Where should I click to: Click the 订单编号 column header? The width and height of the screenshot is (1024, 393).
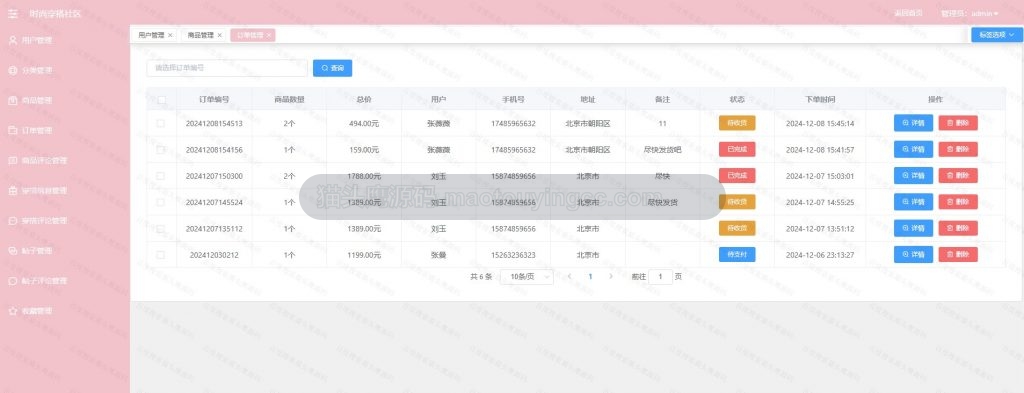click(214, 100)
